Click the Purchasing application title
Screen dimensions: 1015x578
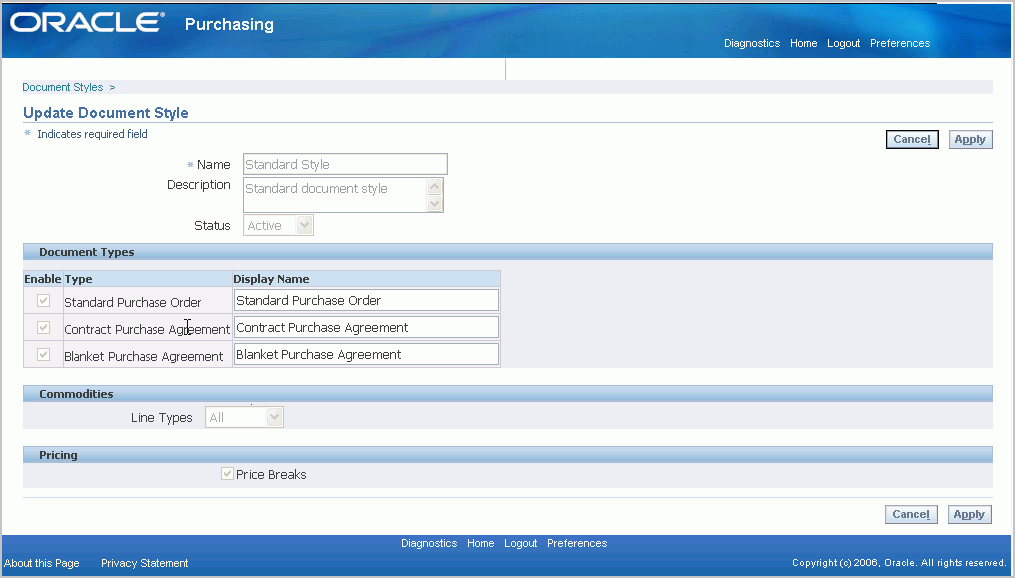pyautogui.click(x=229, y=24)
